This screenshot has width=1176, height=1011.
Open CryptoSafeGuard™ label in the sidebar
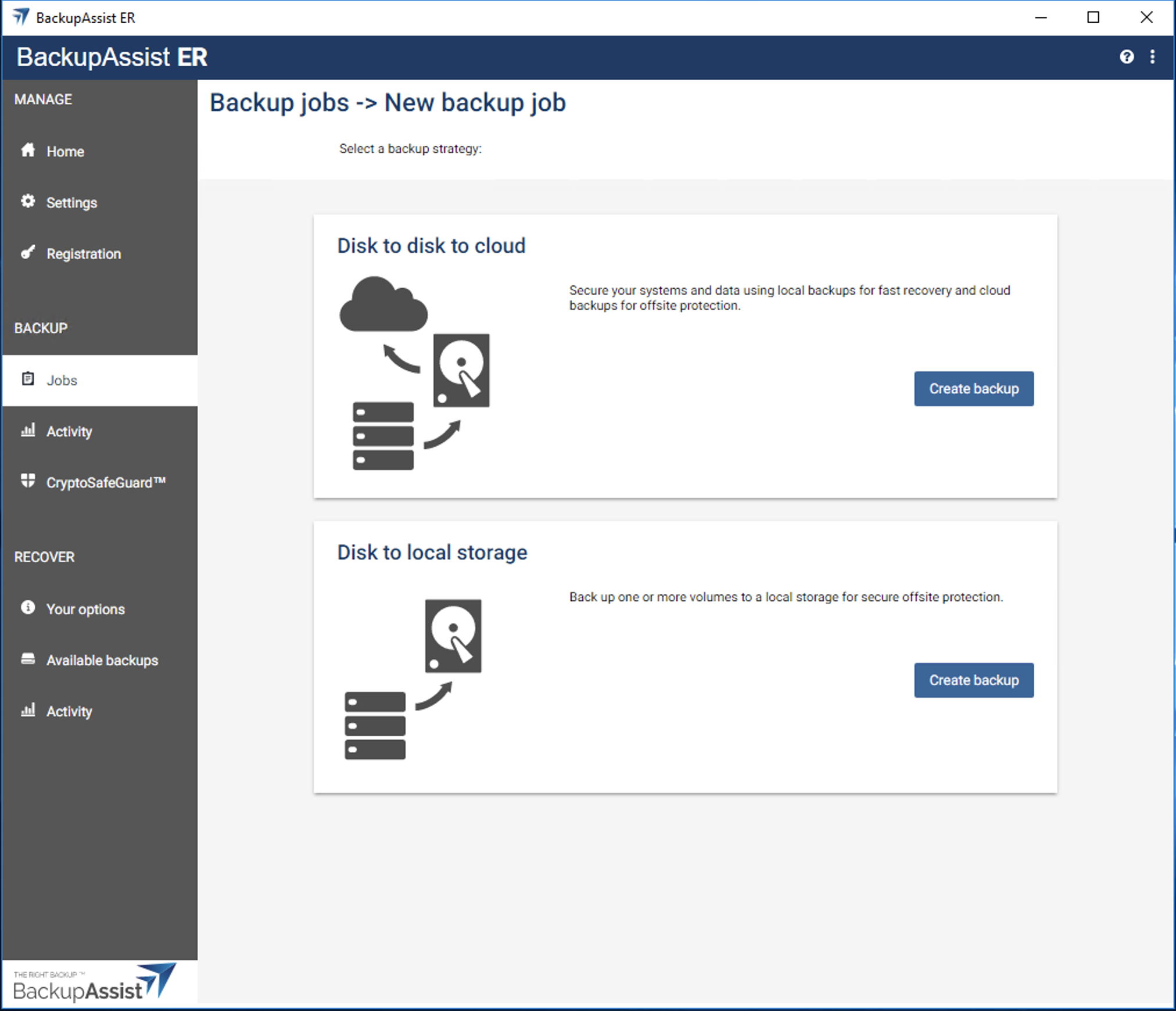(x=106, y=483)
